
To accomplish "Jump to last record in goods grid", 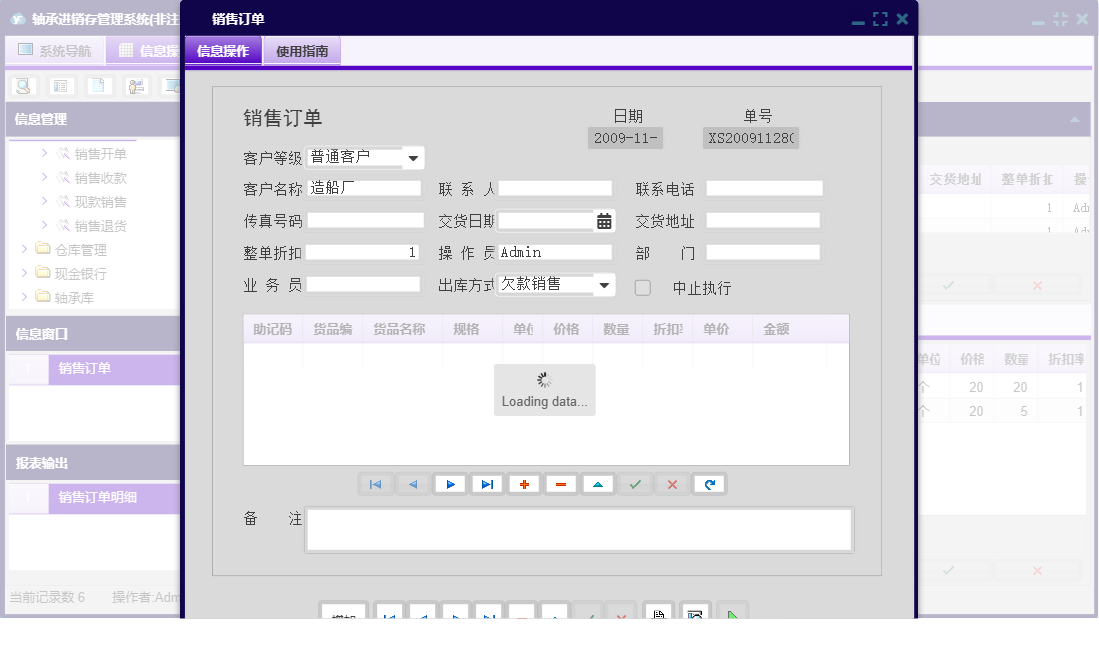I will (487, 484).
